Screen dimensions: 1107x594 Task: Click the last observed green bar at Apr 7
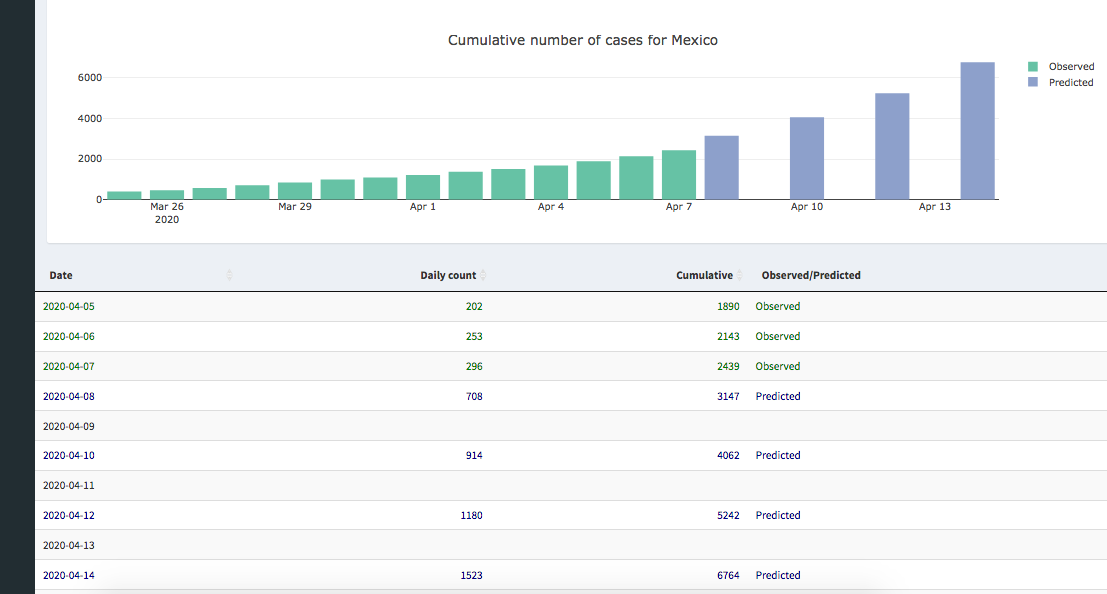678,175
